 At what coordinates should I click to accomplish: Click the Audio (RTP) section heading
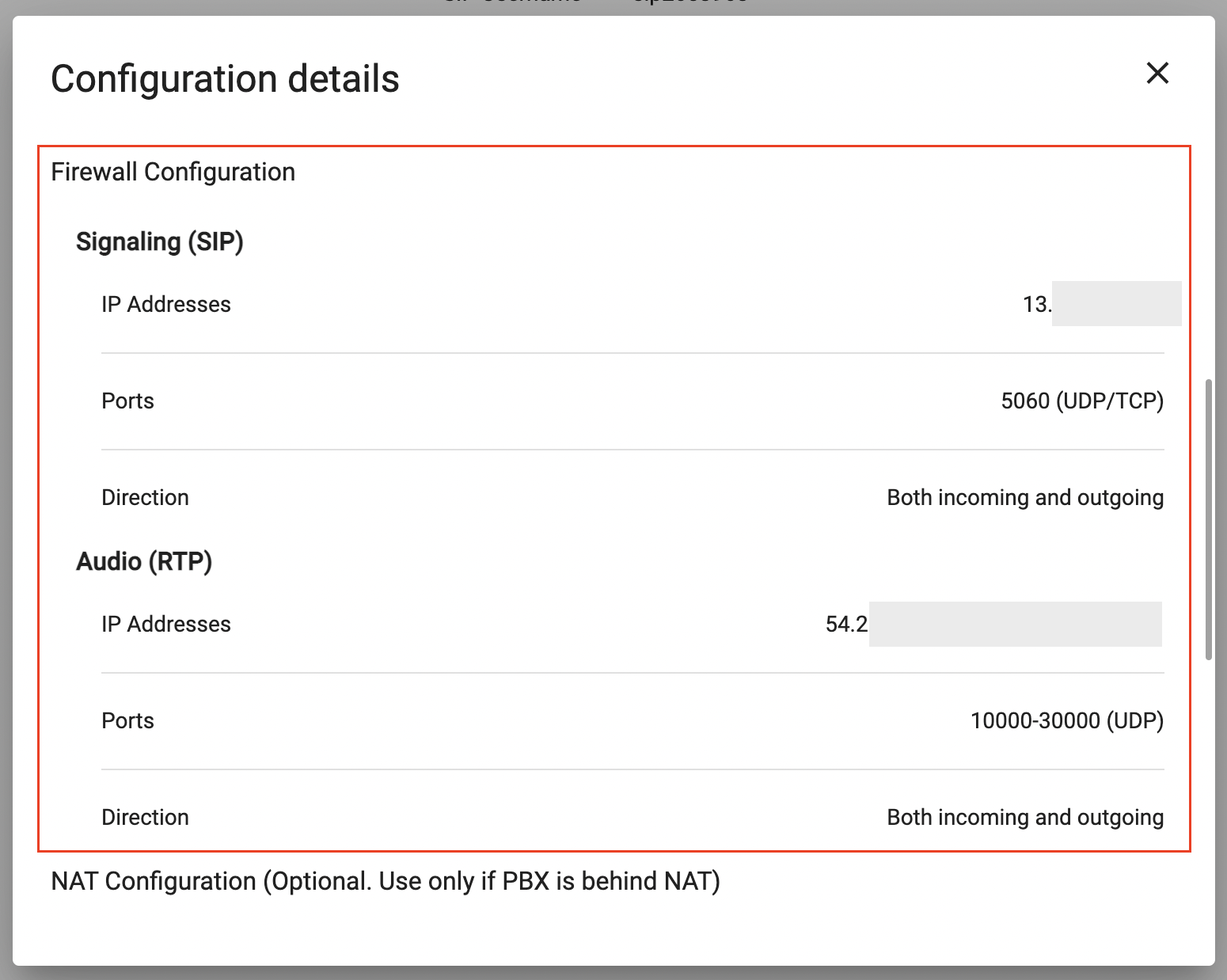pyautogui.click(x=144, y=561)
